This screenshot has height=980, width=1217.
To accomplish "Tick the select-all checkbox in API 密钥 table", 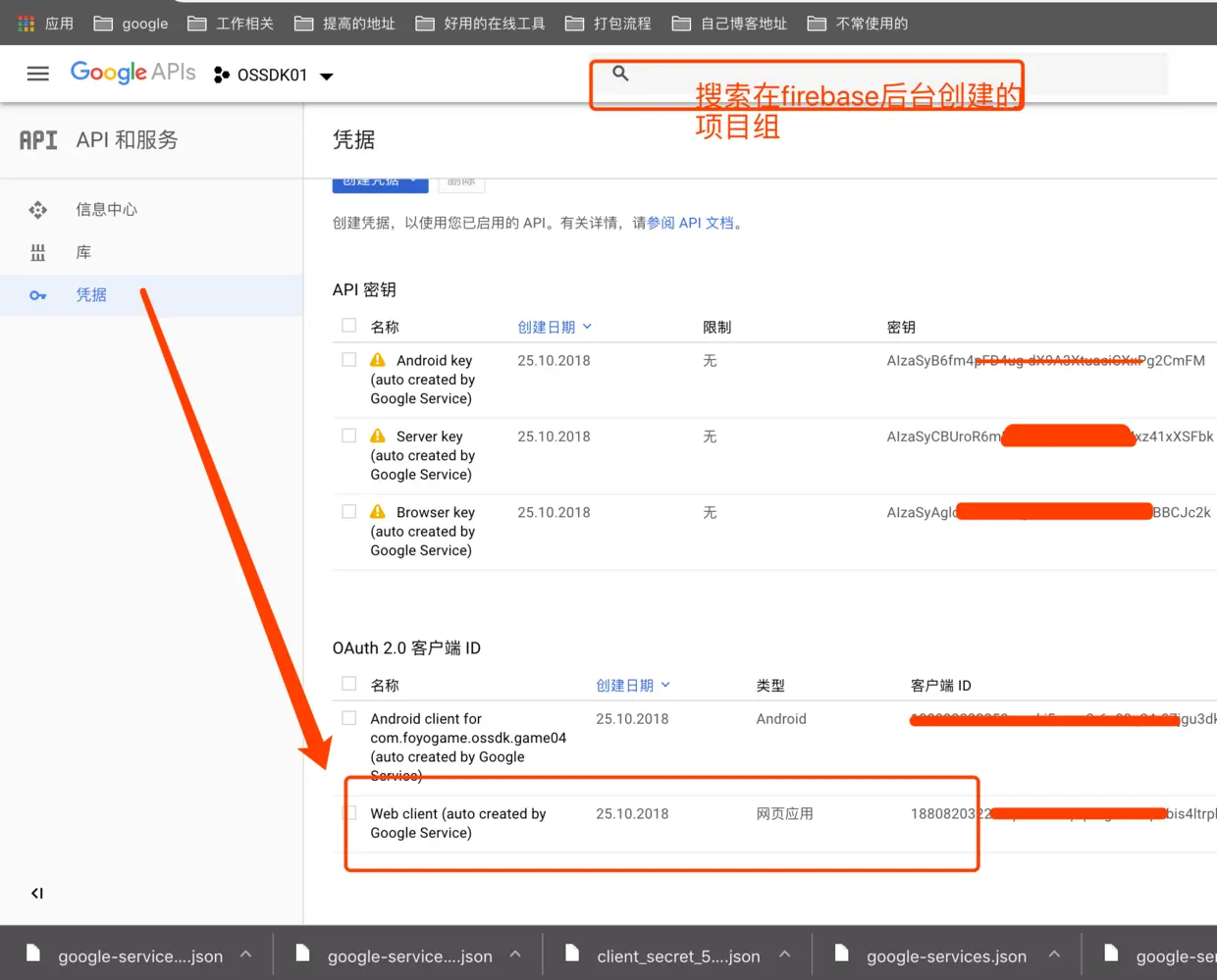I will (348, 326).
